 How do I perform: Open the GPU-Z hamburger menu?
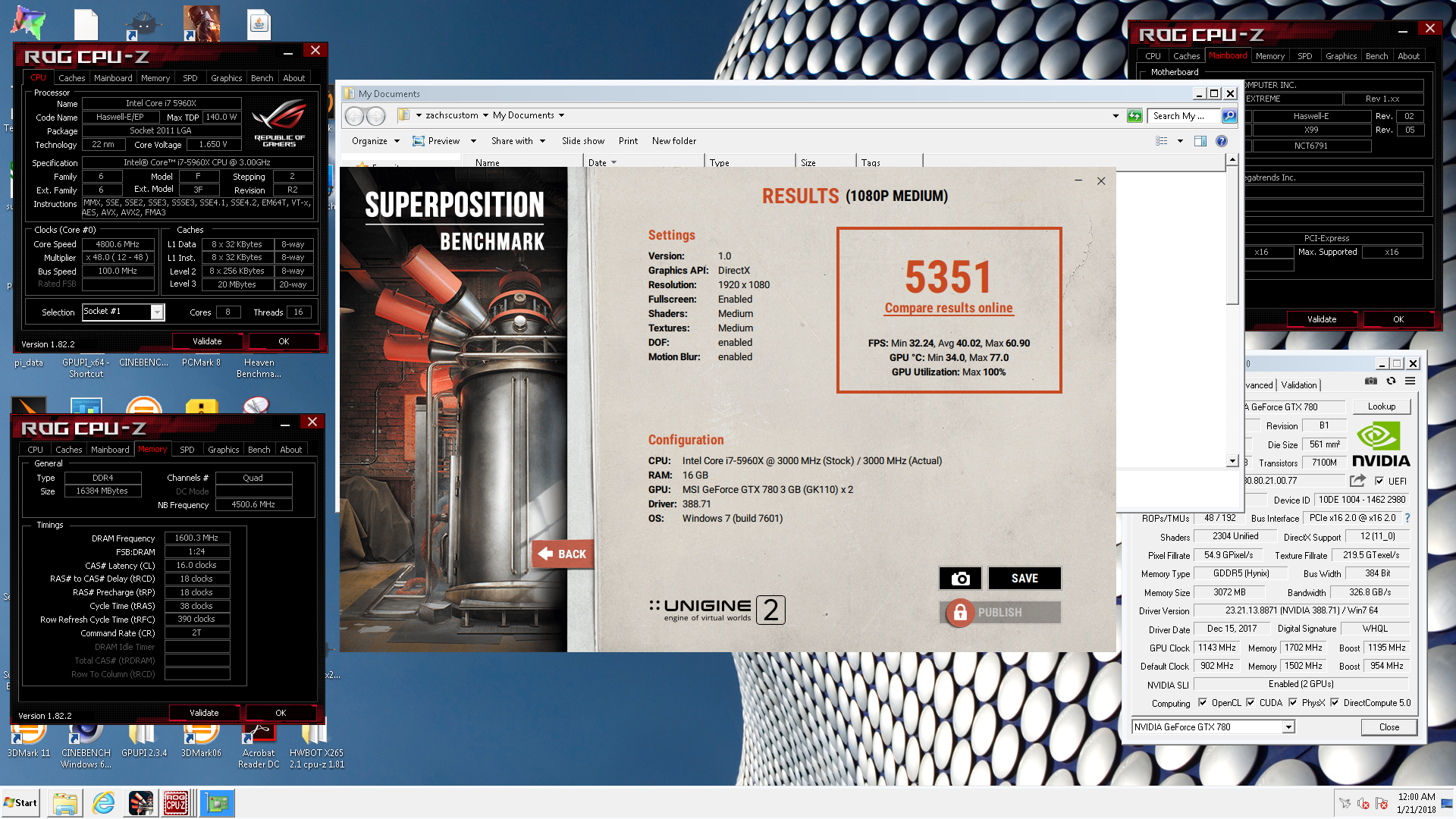[x=1410, y=381]
